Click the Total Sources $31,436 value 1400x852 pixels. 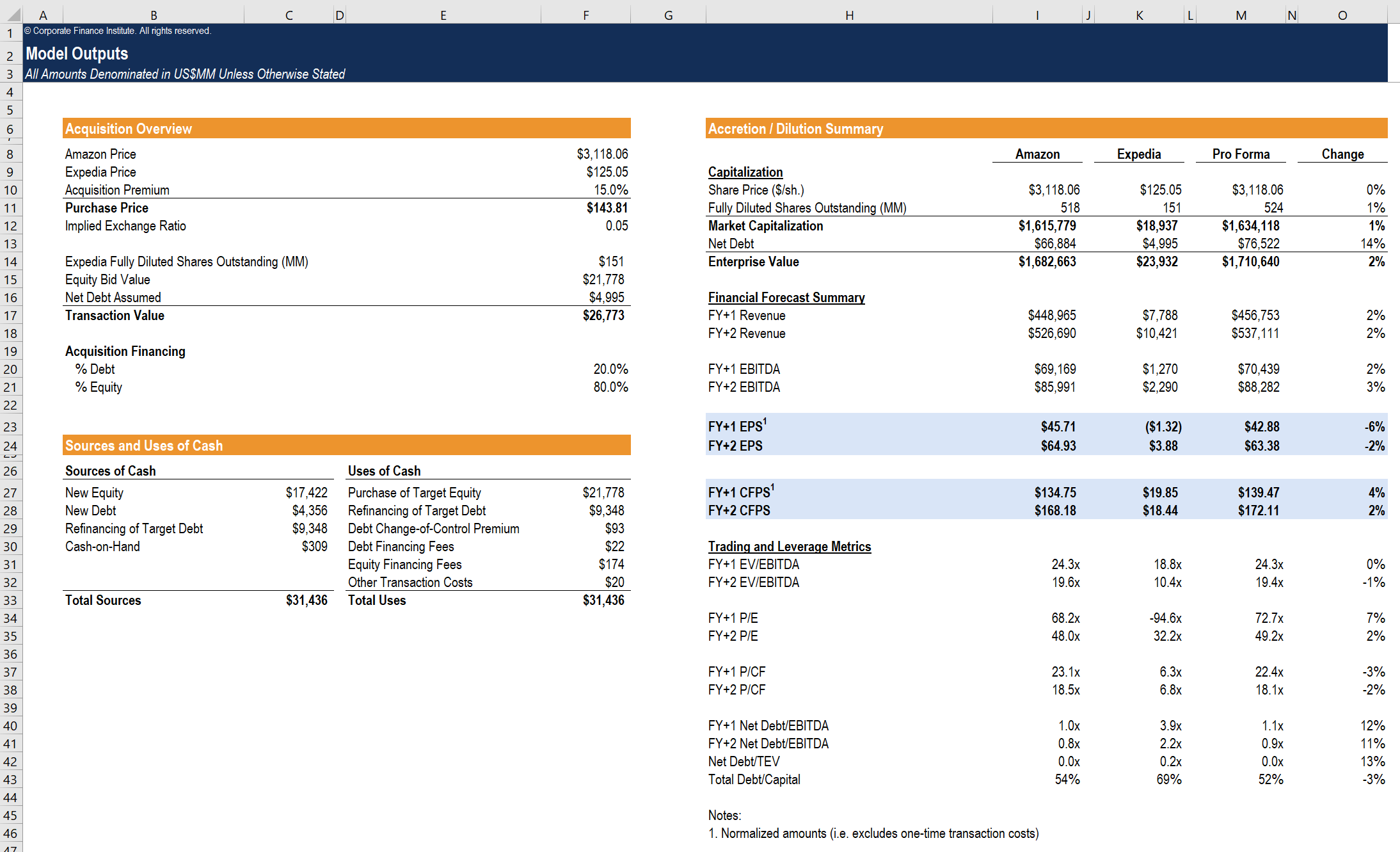306,600
